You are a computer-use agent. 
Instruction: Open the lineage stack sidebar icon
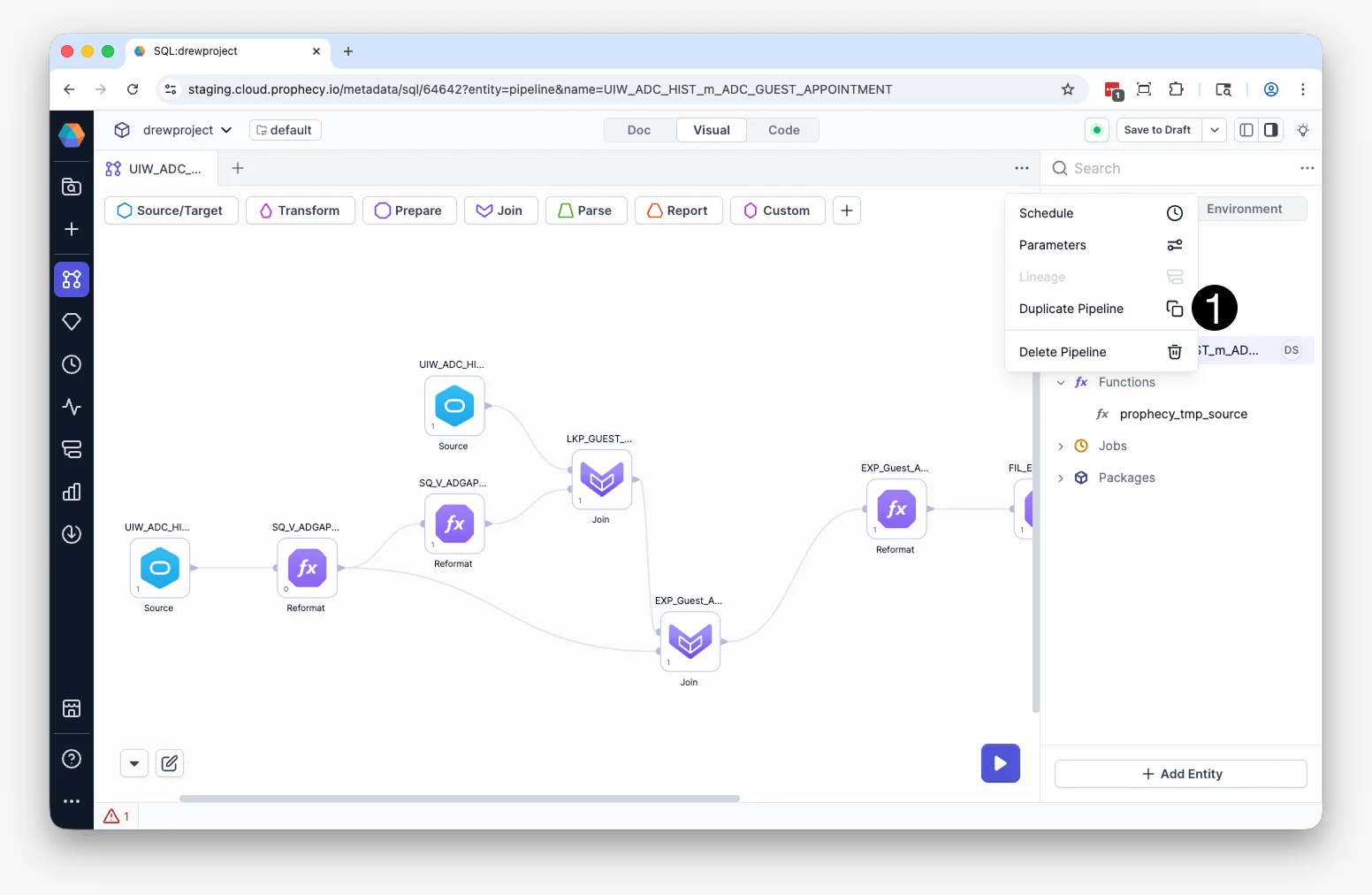(72, 449)
